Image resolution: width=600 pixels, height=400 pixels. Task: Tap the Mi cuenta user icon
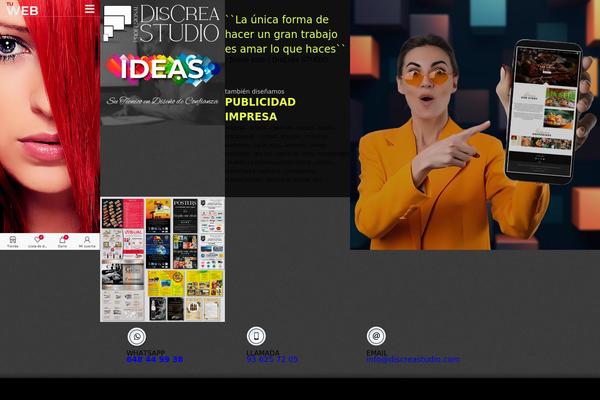coord(87,242)
